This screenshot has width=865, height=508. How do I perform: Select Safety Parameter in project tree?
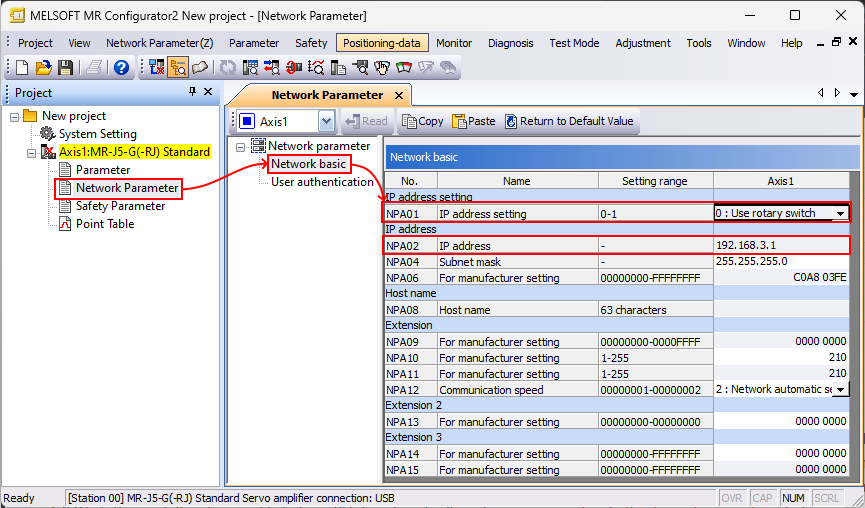pos(120,206)
